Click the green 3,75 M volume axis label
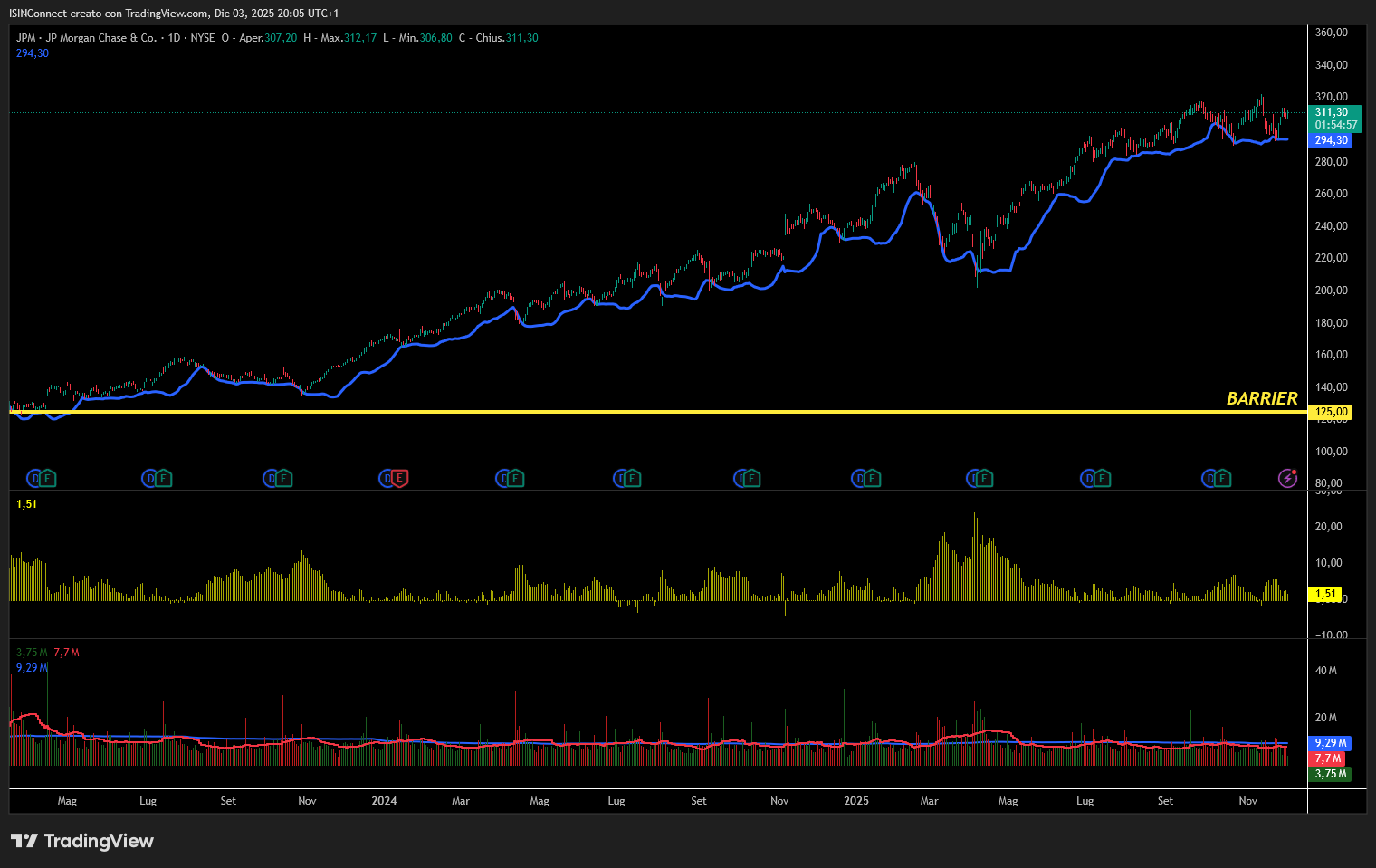This screenshot has height=868, width=1376. pyautogui.click(x=1331, y=774)
